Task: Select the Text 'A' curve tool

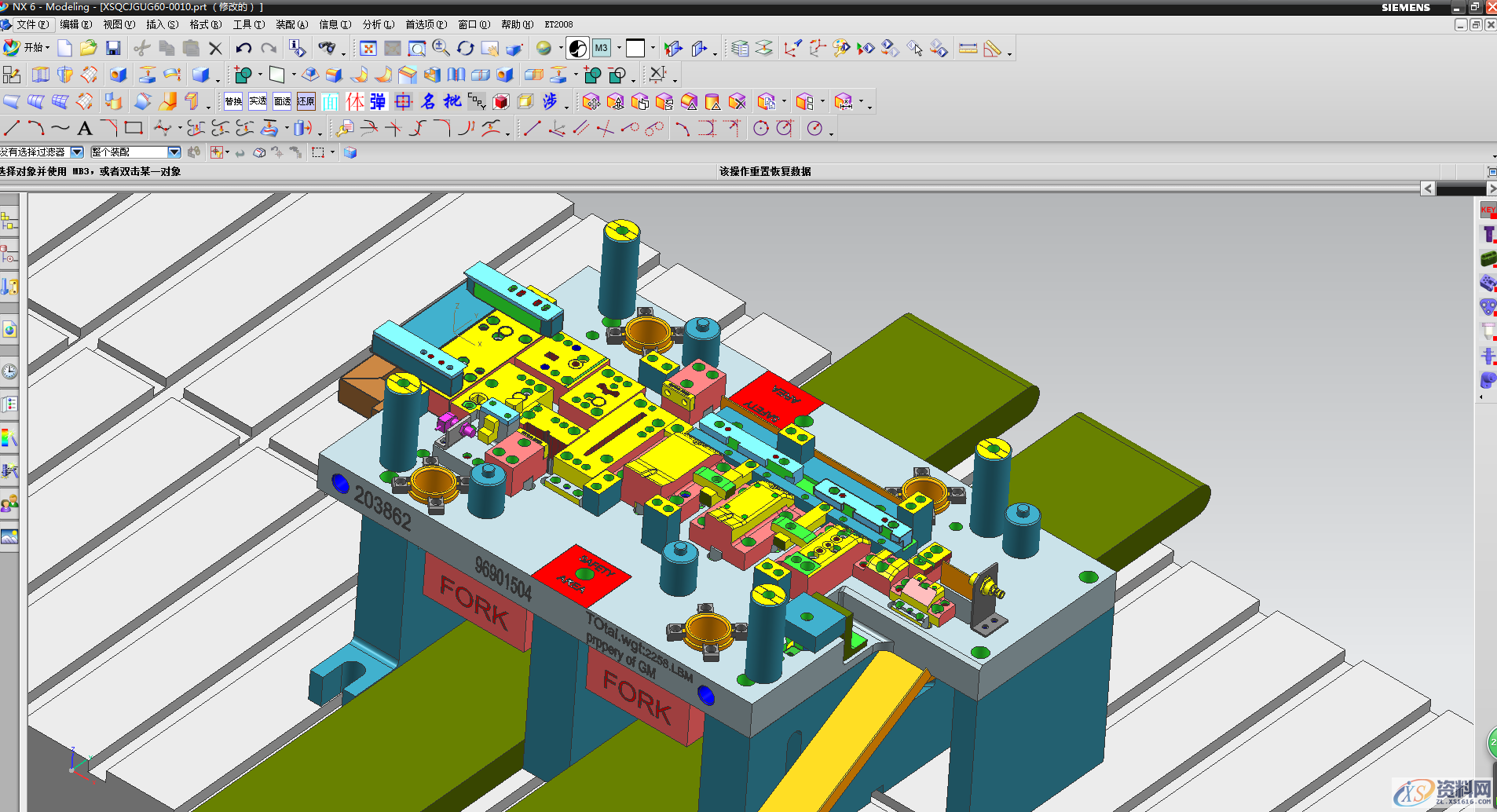Action: tap(85, 128)
